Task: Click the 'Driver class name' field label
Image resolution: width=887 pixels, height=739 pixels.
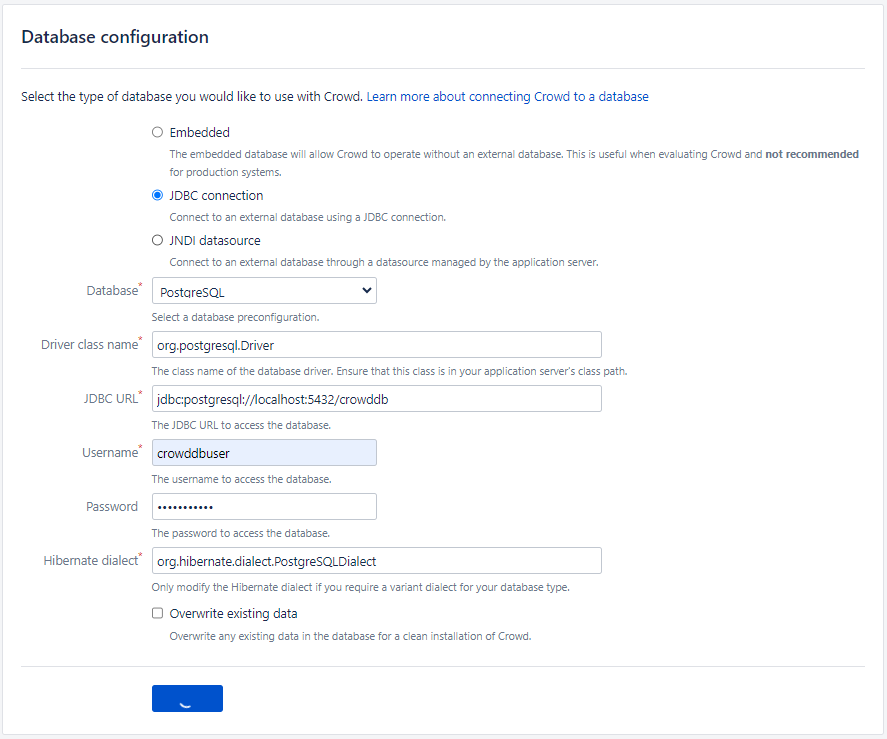Action: point(89,345)
